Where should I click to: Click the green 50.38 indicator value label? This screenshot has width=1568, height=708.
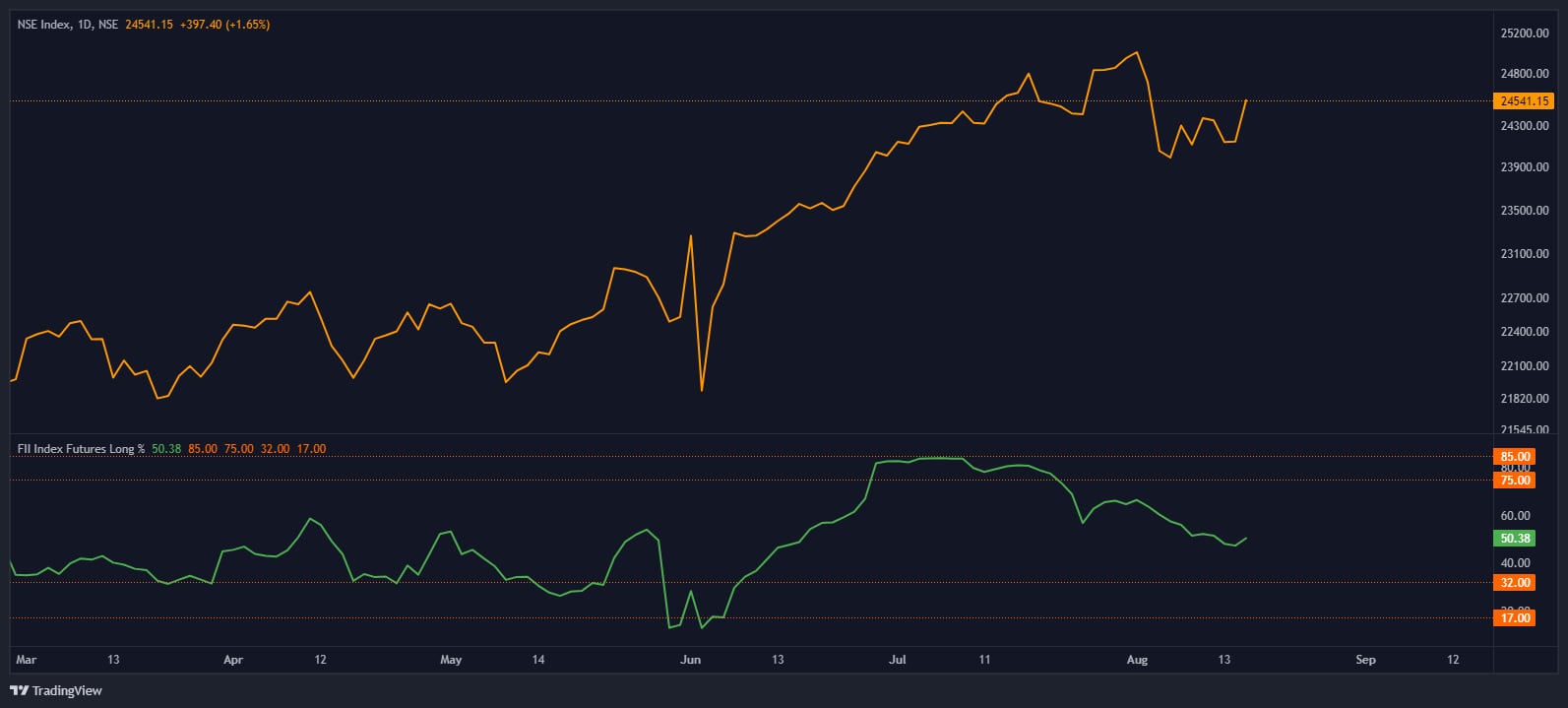pos(1515,539)
